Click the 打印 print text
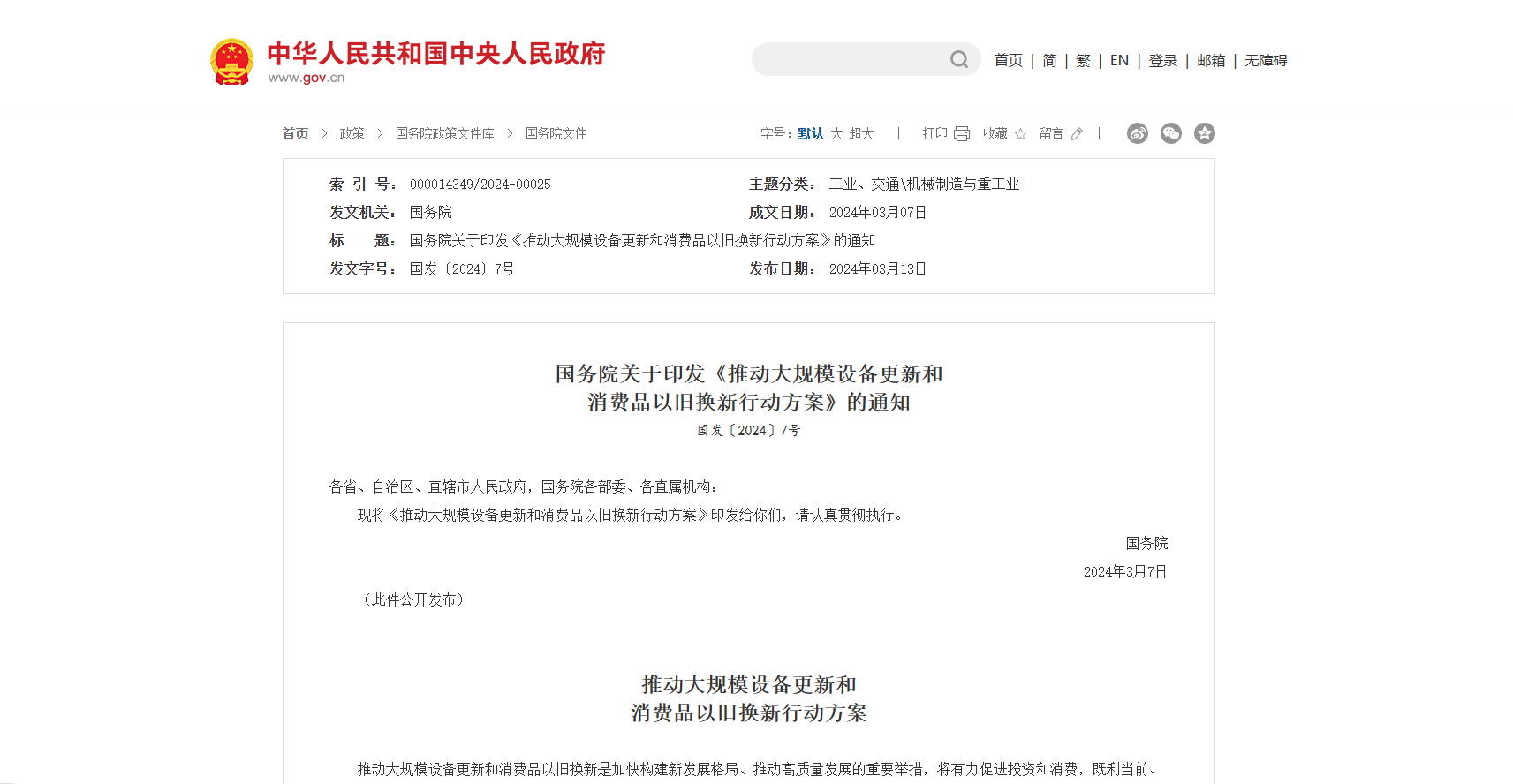 [x=934, y=133]
